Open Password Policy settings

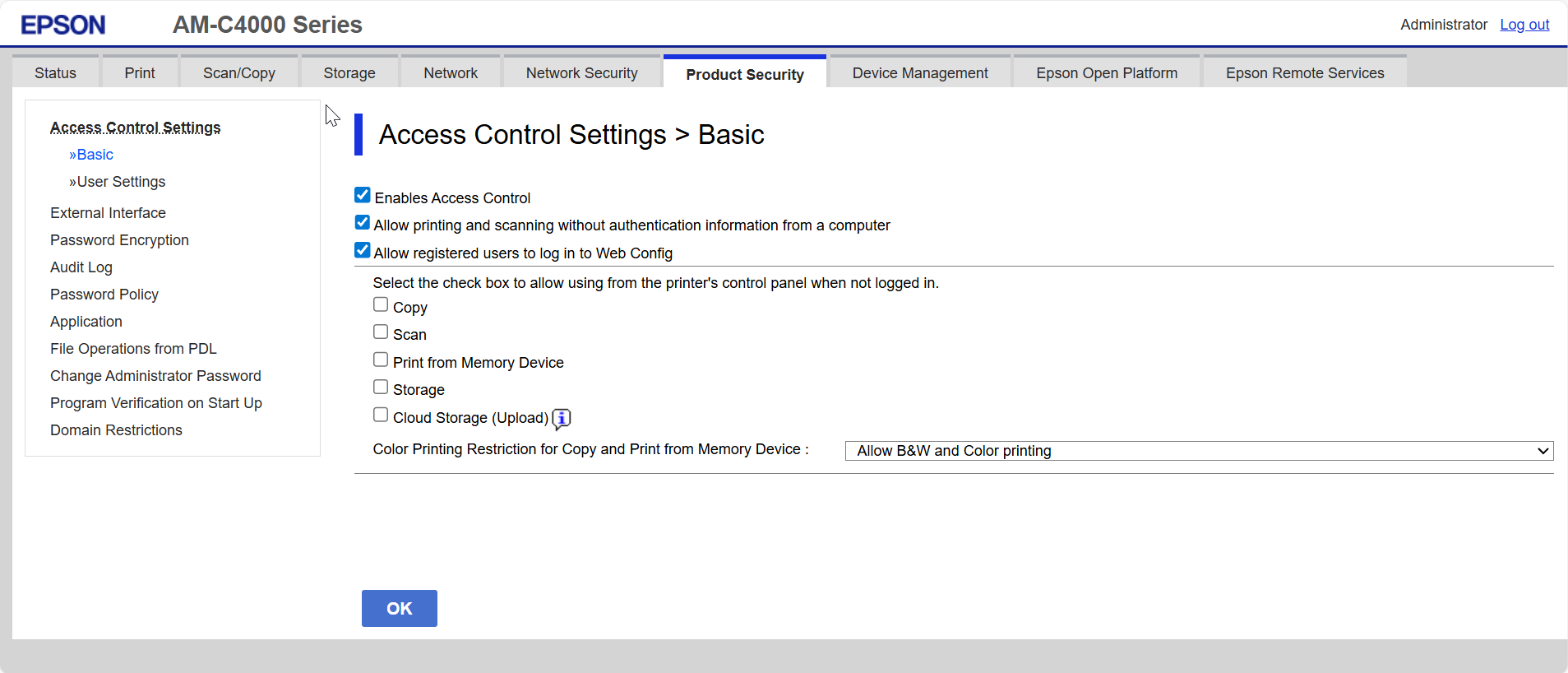[104, 295]
